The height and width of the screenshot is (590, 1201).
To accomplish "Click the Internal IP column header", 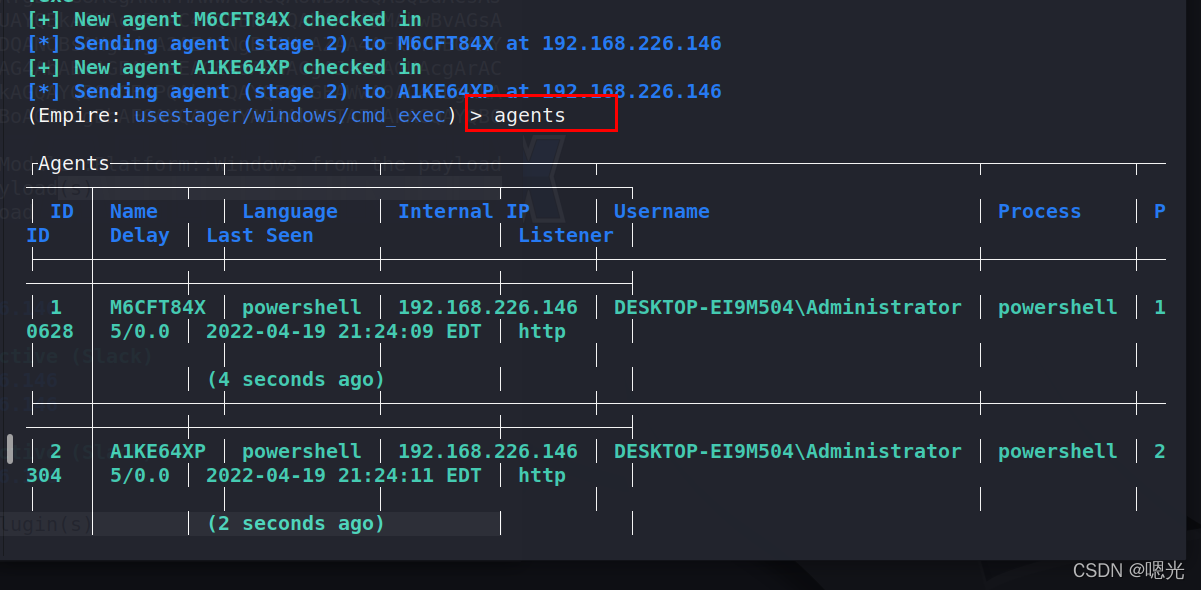I will pos(463,211).
